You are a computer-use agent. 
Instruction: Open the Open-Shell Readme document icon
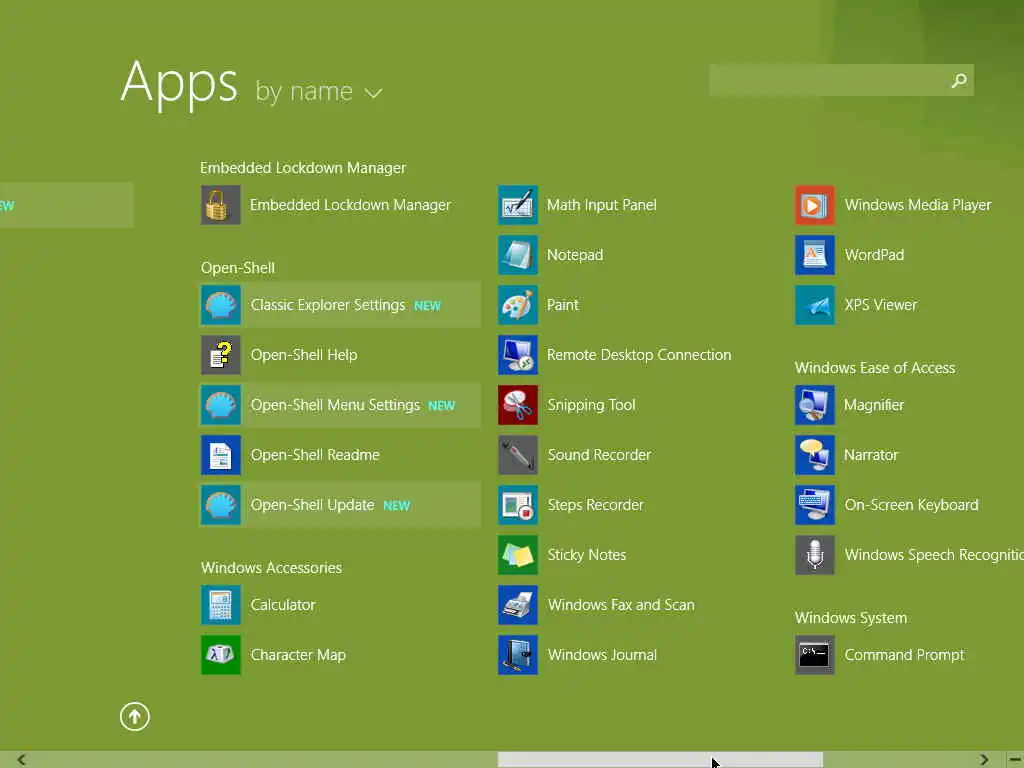pos(221,455)
